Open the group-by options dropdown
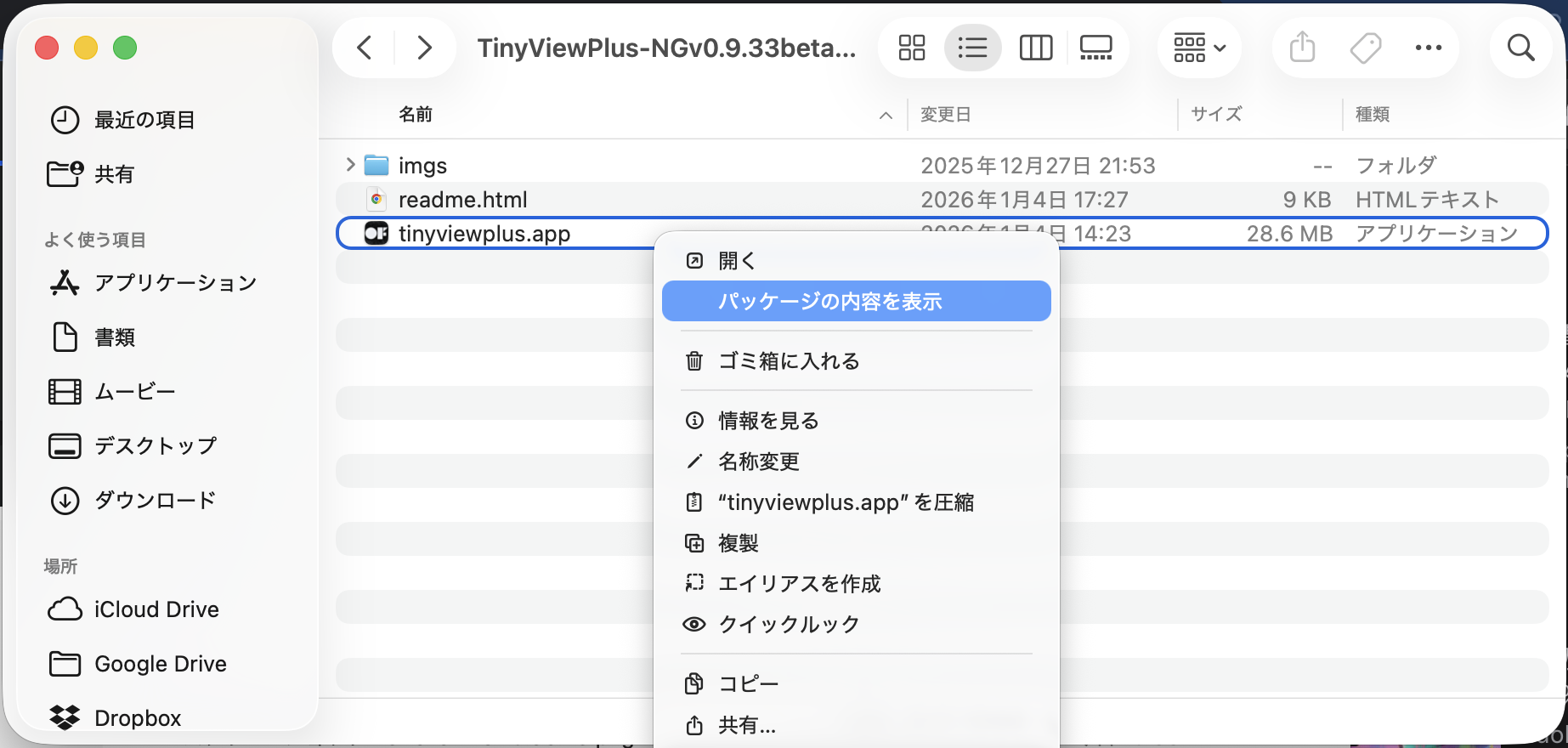This screenshot has height=748, width=1568. click(x=1198, y=48)
